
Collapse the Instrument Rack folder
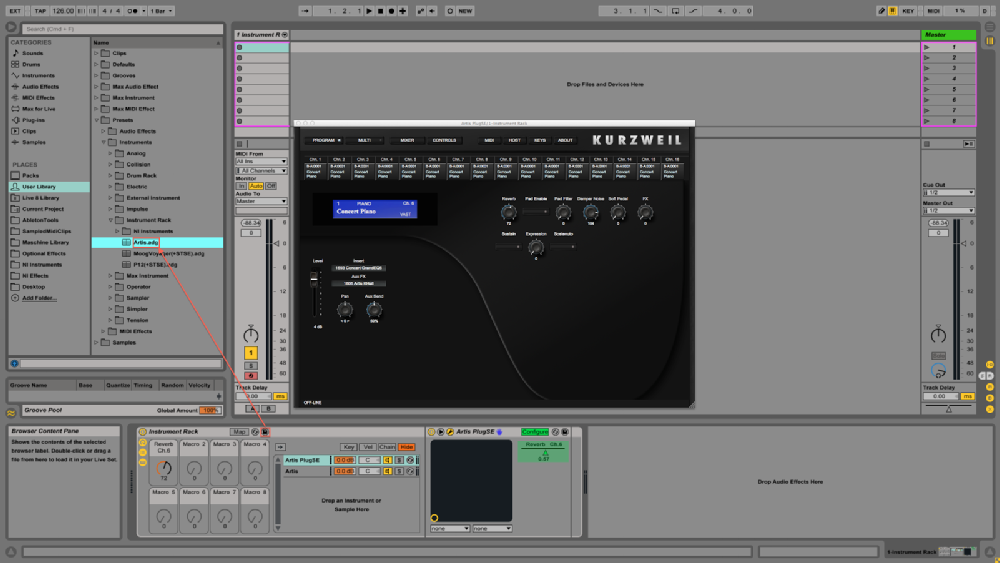tap(110, 220)
